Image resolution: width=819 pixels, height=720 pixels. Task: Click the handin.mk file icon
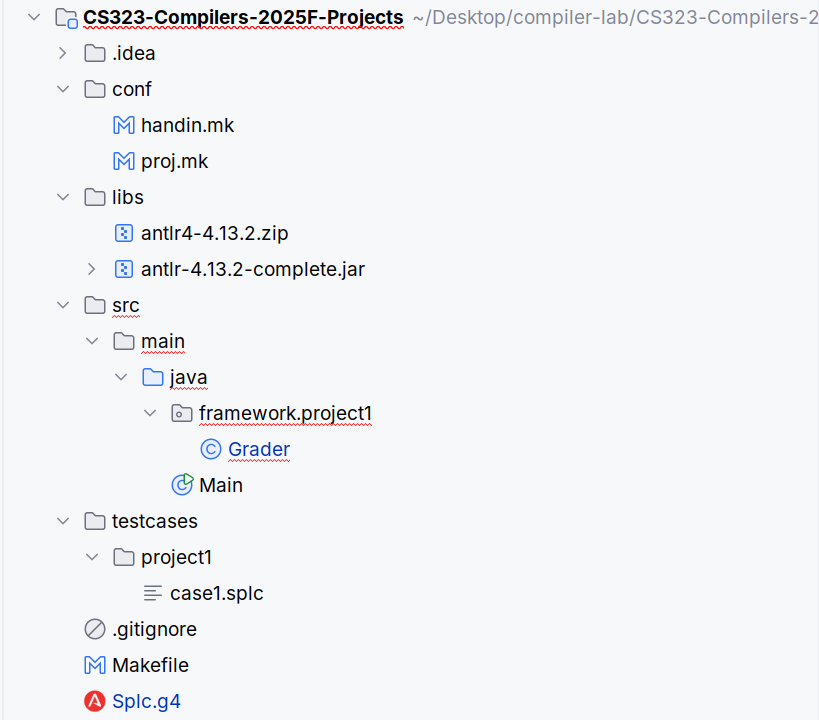(124, 125)
